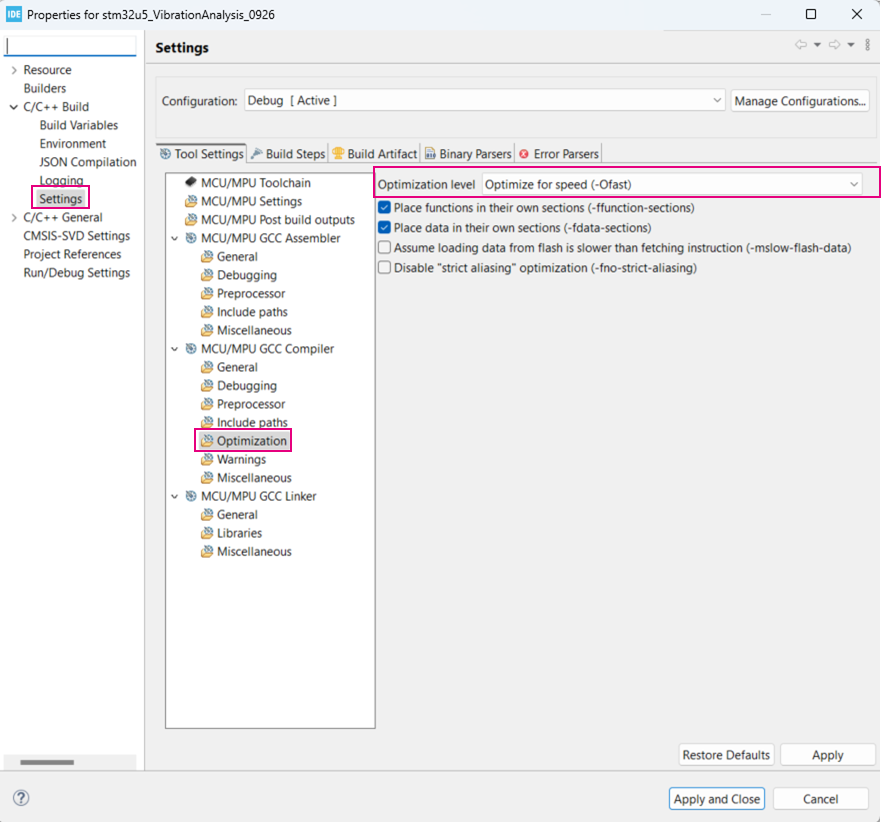881x822 pixels.
Task: Select Project References in left tree
Action: pos(72,255)
